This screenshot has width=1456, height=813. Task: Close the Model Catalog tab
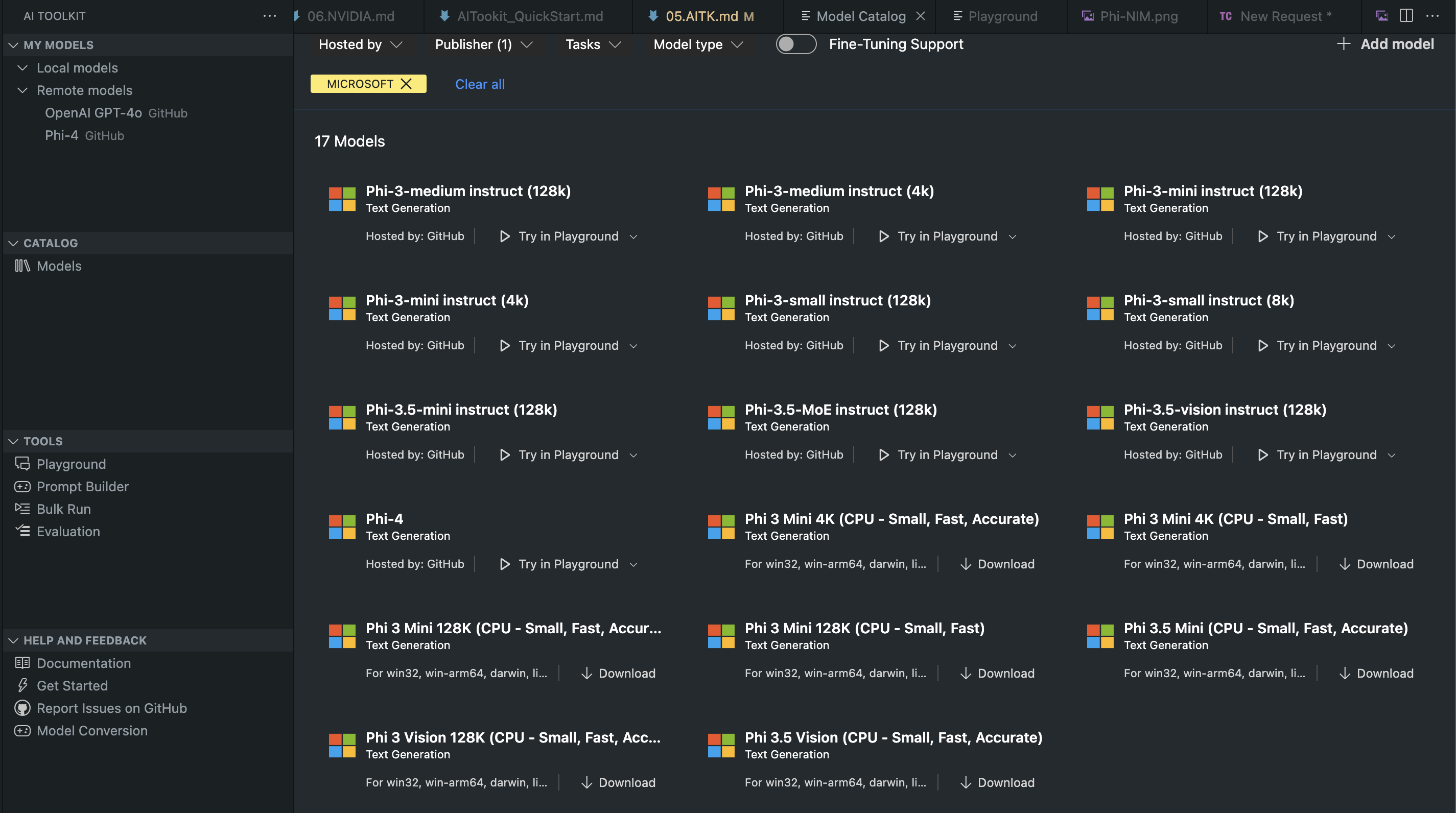click(921, 16)
